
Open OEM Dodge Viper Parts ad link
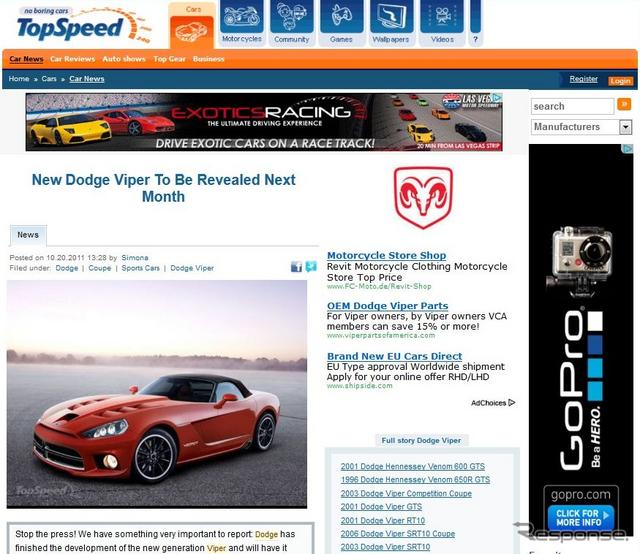coord(387,306)
